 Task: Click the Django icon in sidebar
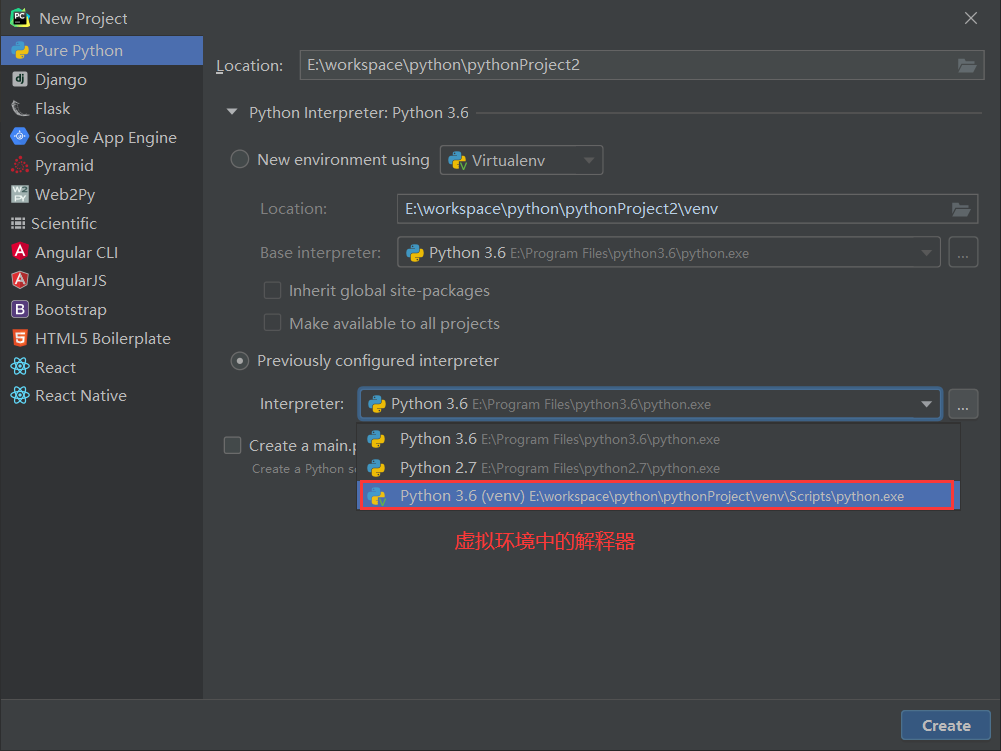click(x=20, y=79)
